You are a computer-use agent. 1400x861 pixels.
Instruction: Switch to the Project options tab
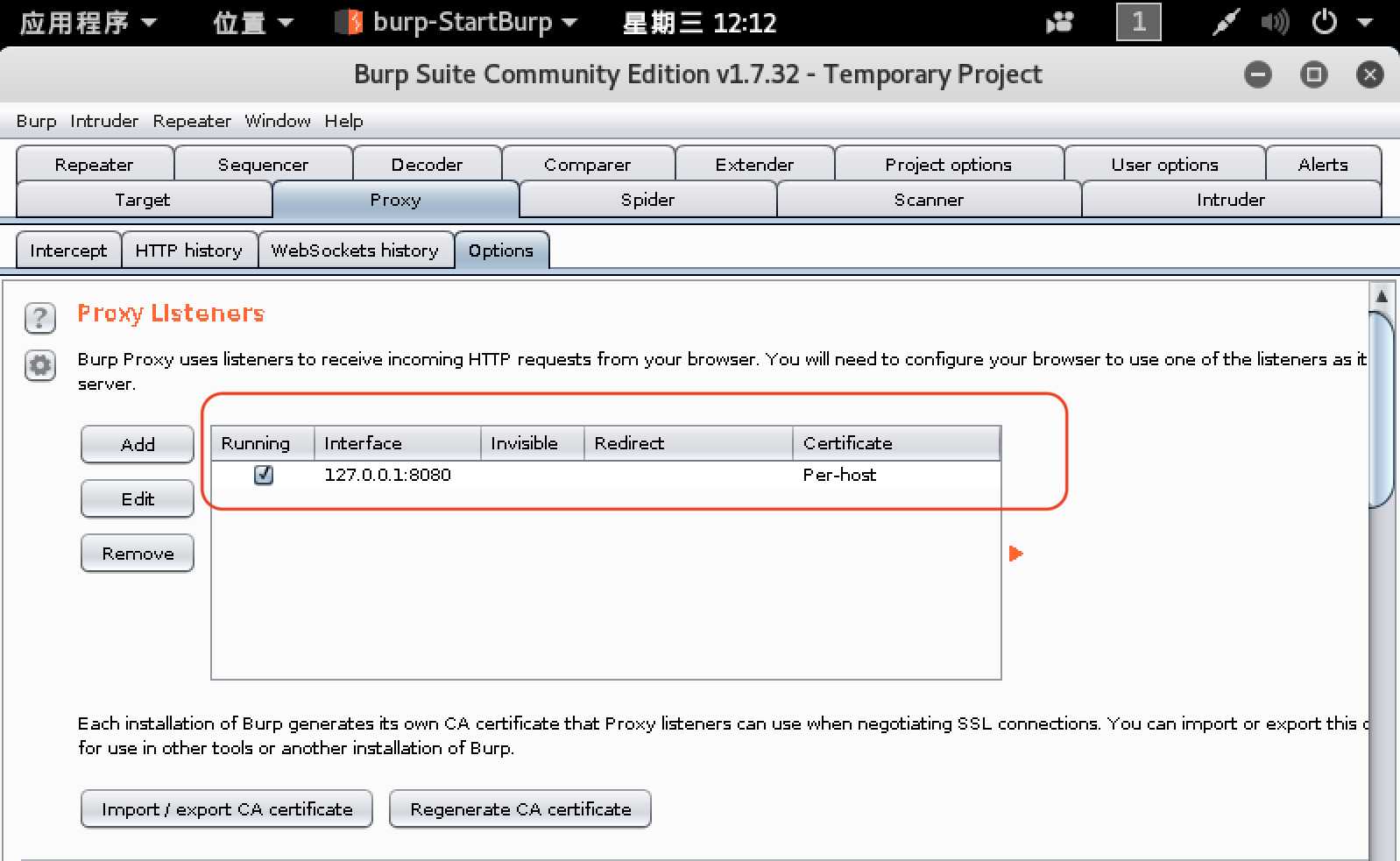pos(949,165)
